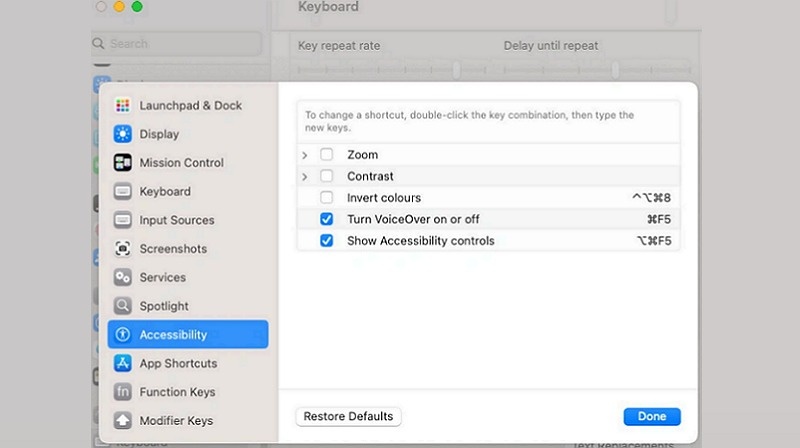Viewport: 800px width, 448px height.
Task: Click the Display sun icon
Action: coord(122,134)
